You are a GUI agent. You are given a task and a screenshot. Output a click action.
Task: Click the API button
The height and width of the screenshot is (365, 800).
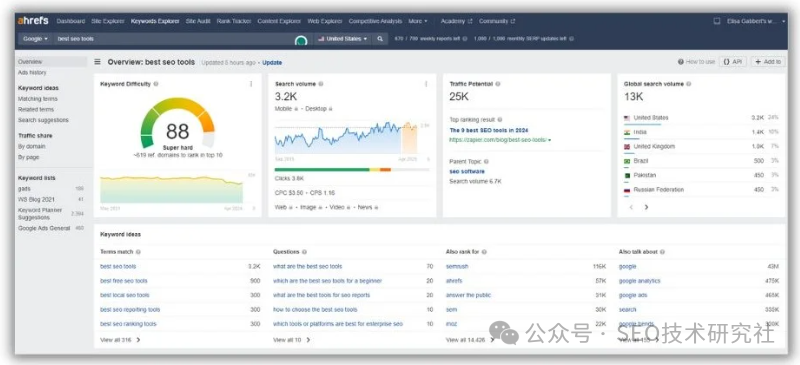733,62
